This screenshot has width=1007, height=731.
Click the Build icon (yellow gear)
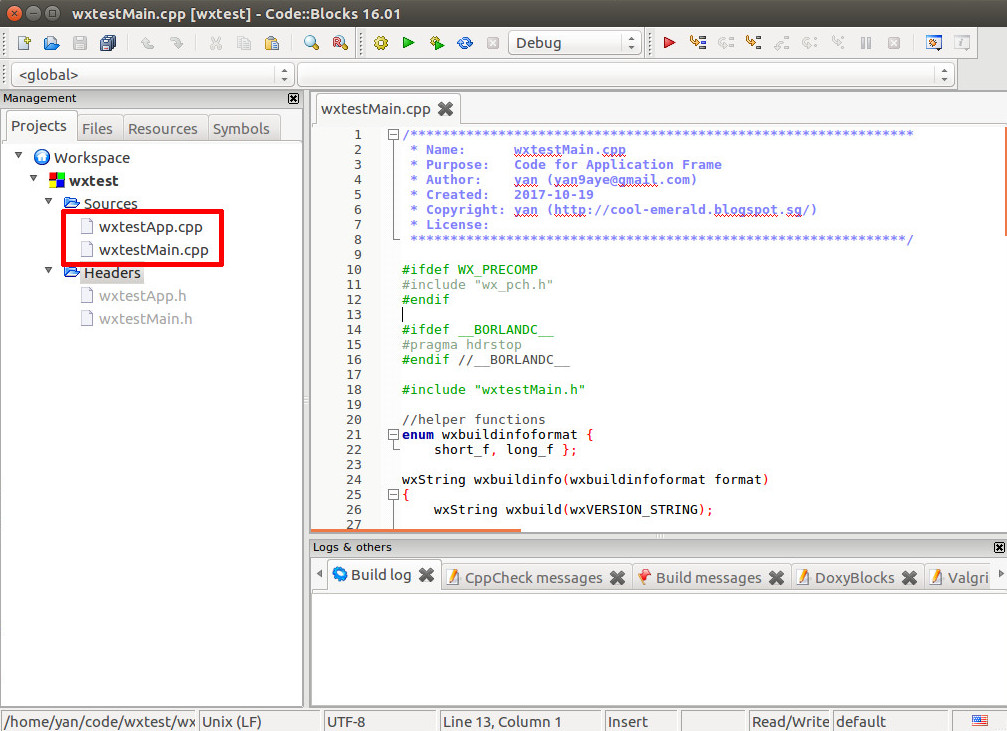(x=381, y=42)
